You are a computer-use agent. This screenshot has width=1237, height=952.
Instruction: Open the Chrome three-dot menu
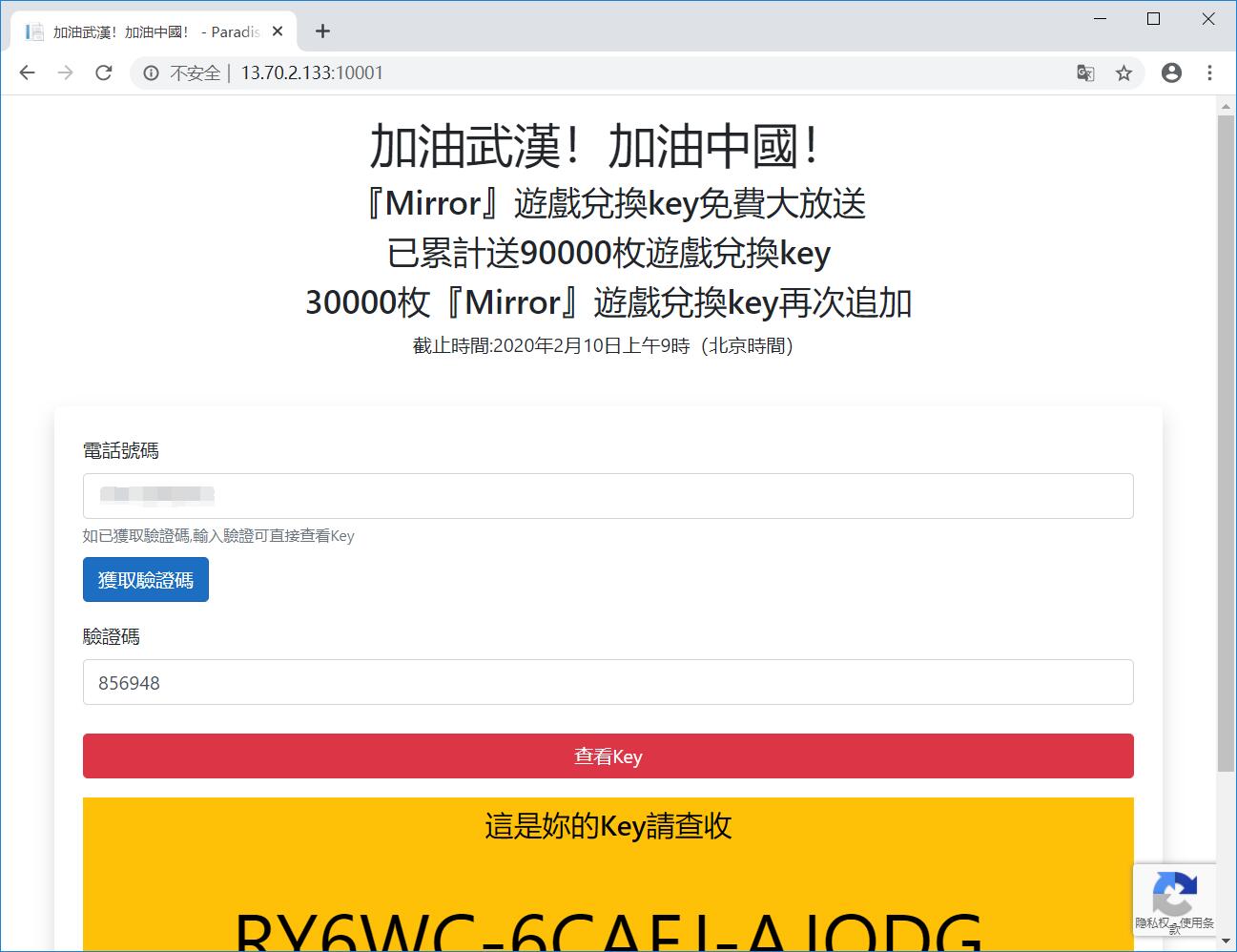coord(1209,72)
